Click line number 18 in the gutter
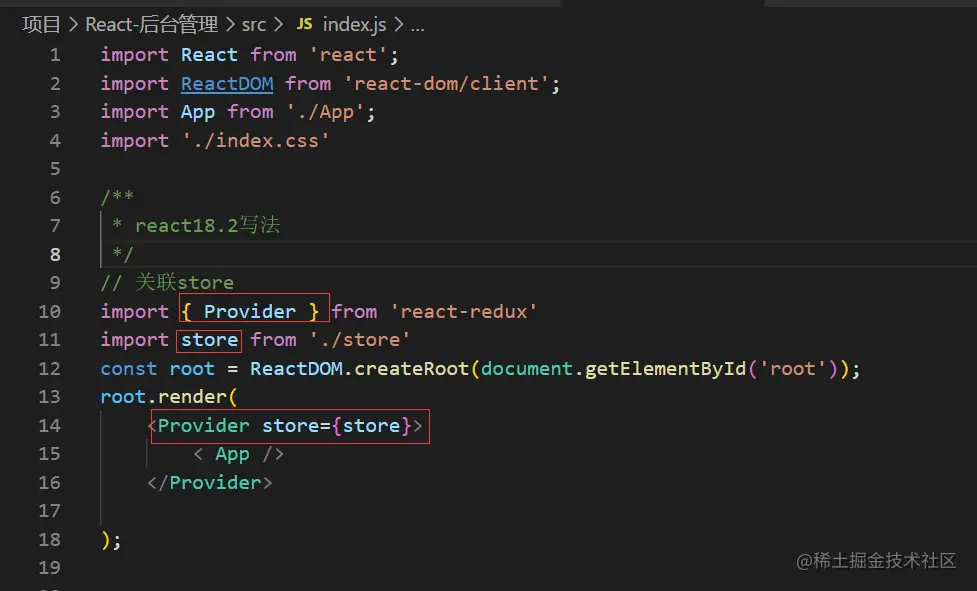This screenshot has width=977, height=591. tap(50, 539)
